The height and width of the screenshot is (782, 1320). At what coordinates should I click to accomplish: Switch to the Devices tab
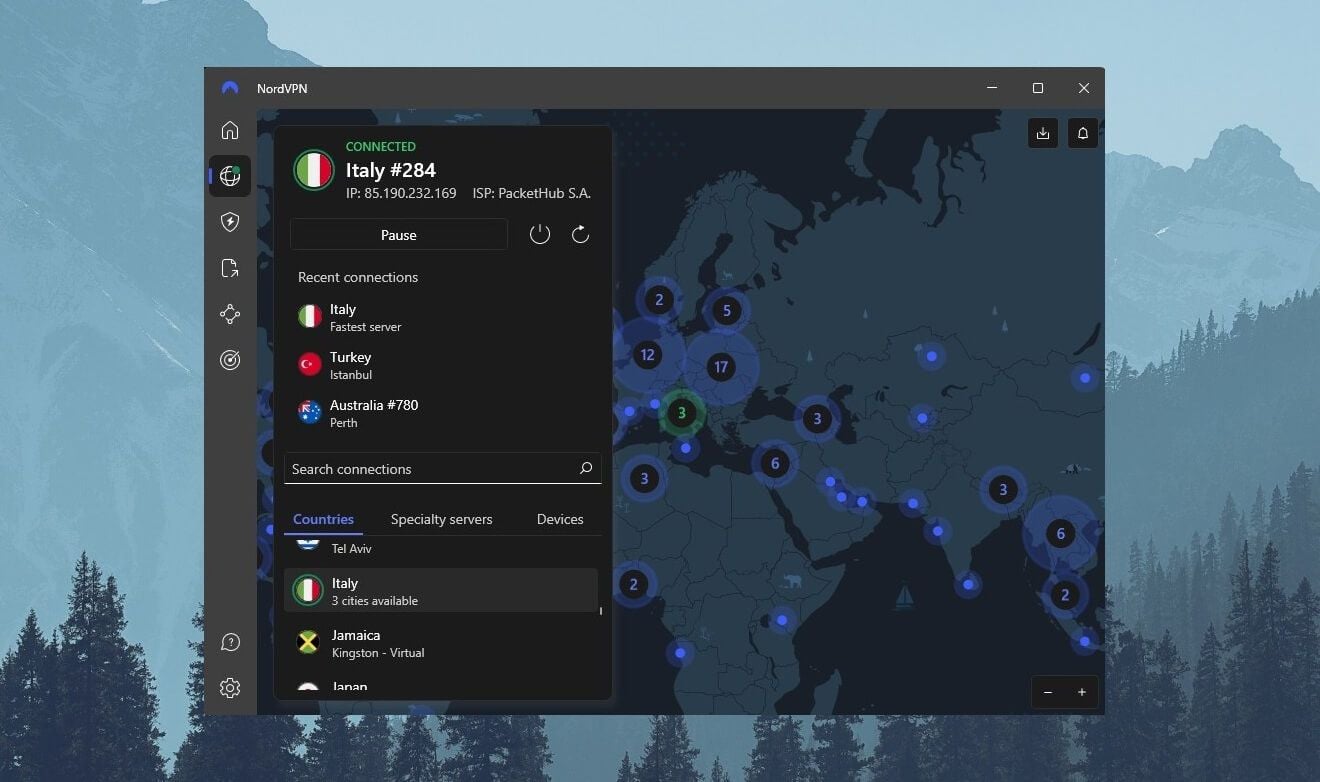[560, 519]
